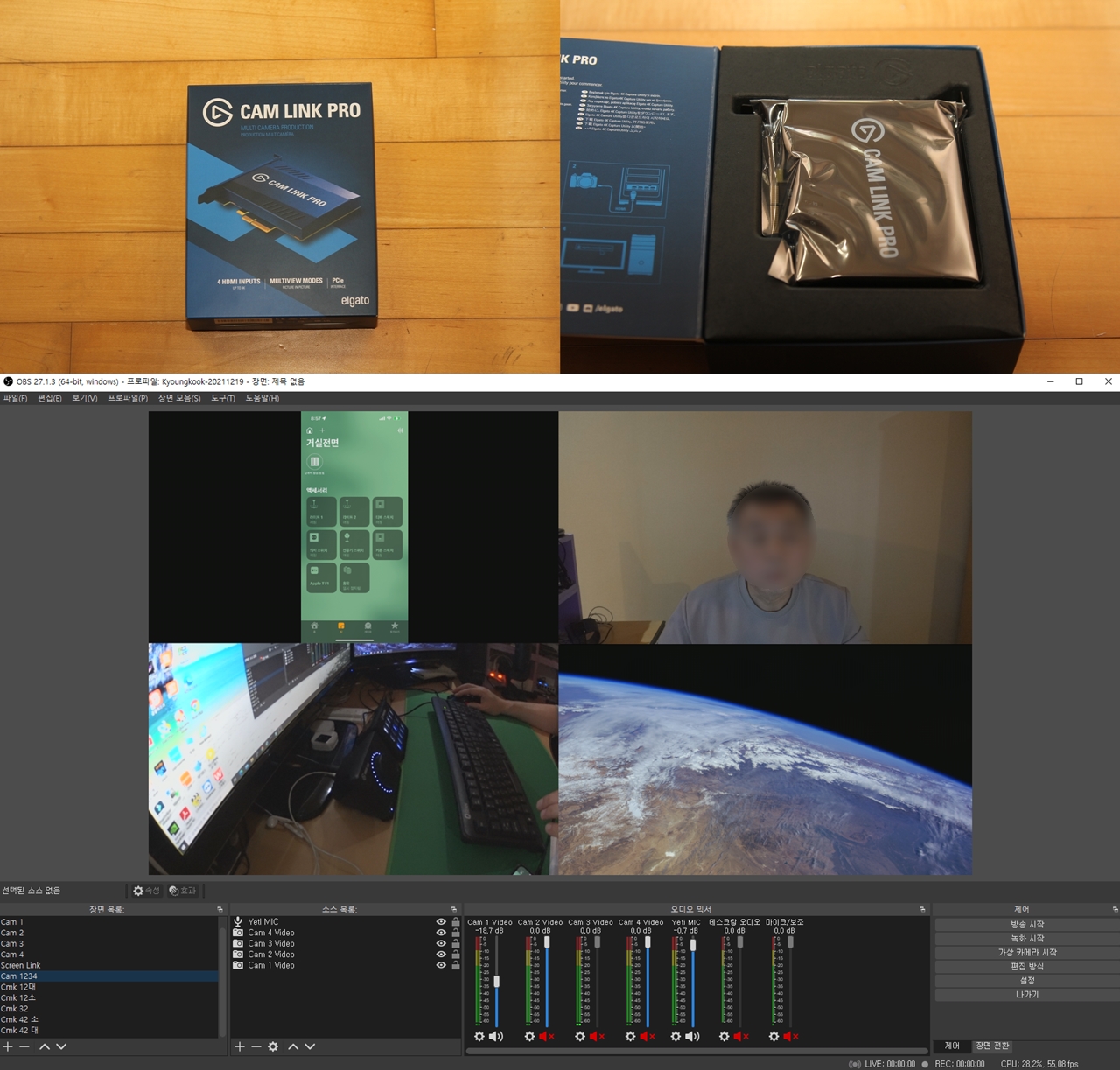
Task: Move the selected source up
Action: coord(293,1046)
